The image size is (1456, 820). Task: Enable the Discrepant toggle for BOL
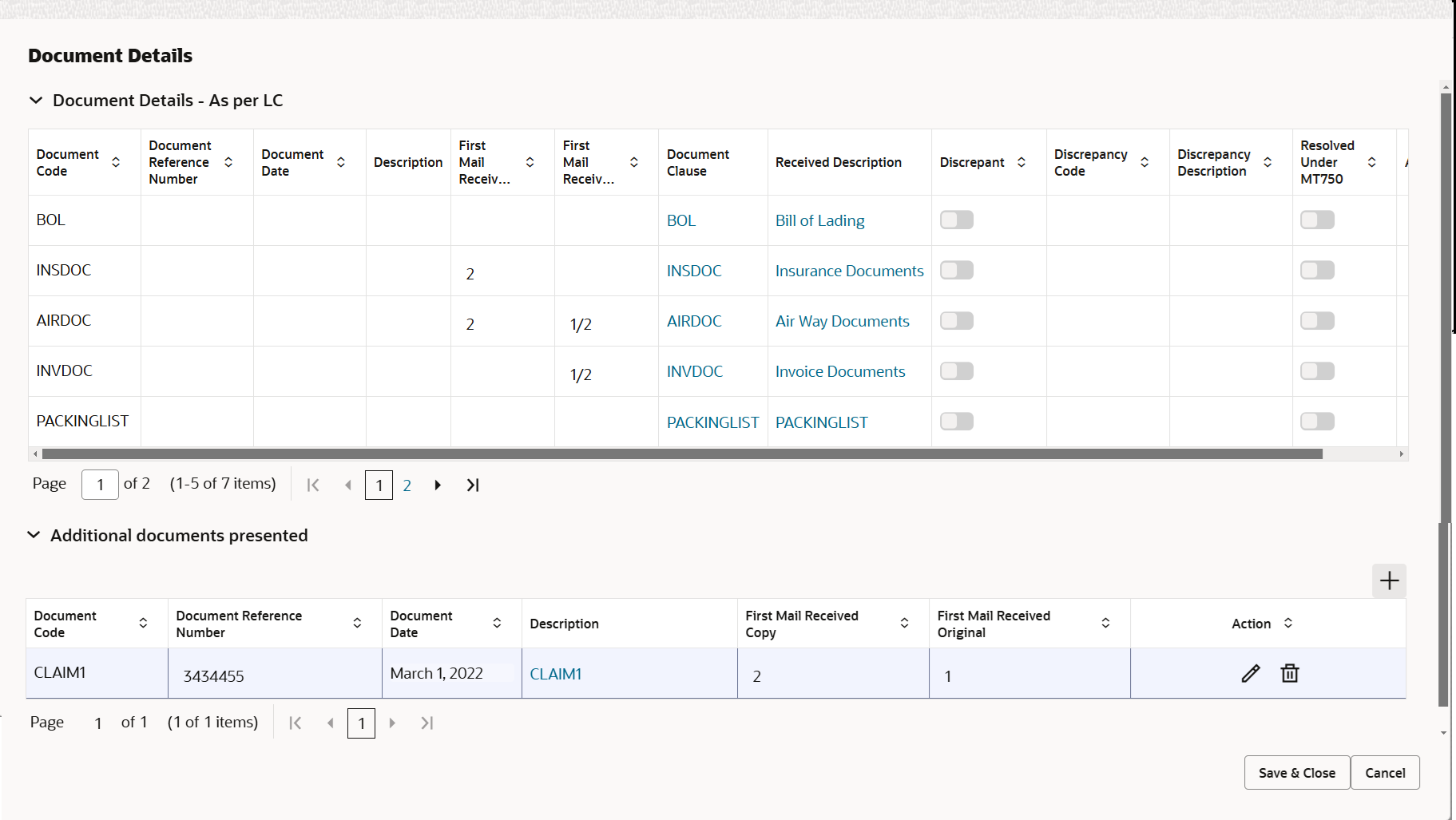pos(956,220)
